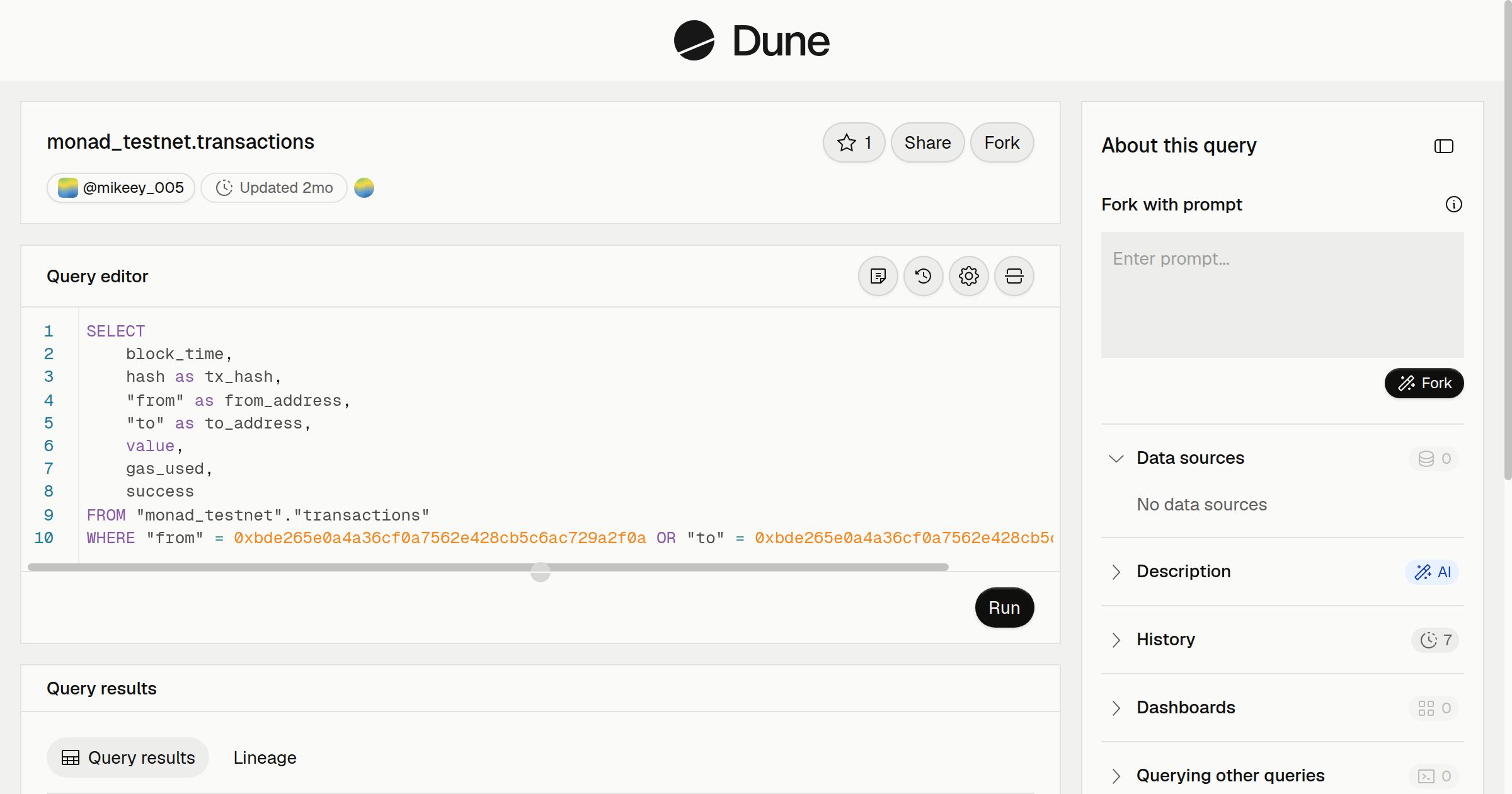Screen dimensions: 1512x794
Task: Click the History count badge showing 7
Action: (x=1435, y=640)
